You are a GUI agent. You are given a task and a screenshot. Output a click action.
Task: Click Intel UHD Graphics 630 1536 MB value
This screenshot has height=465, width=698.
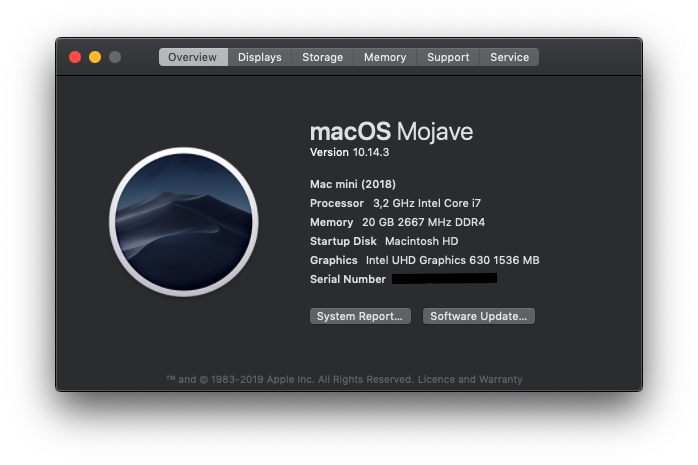(453, 260)
